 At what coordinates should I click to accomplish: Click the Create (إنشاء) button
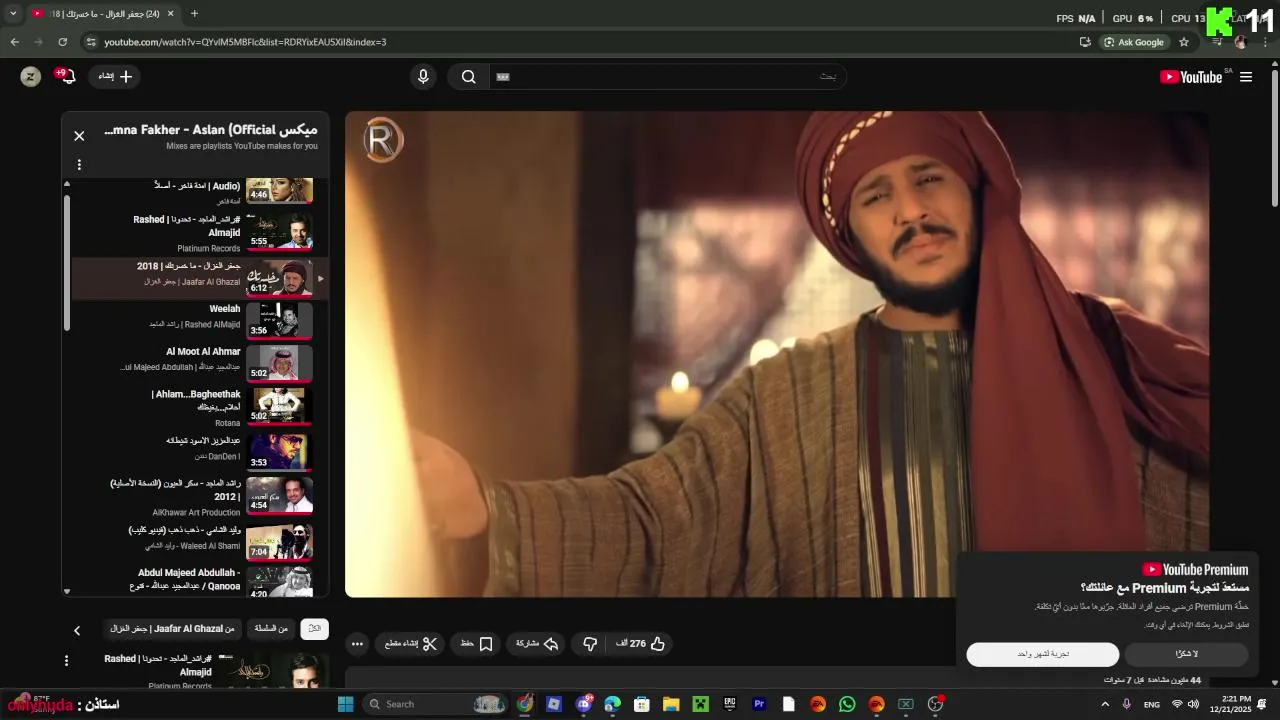pos(115,77)
